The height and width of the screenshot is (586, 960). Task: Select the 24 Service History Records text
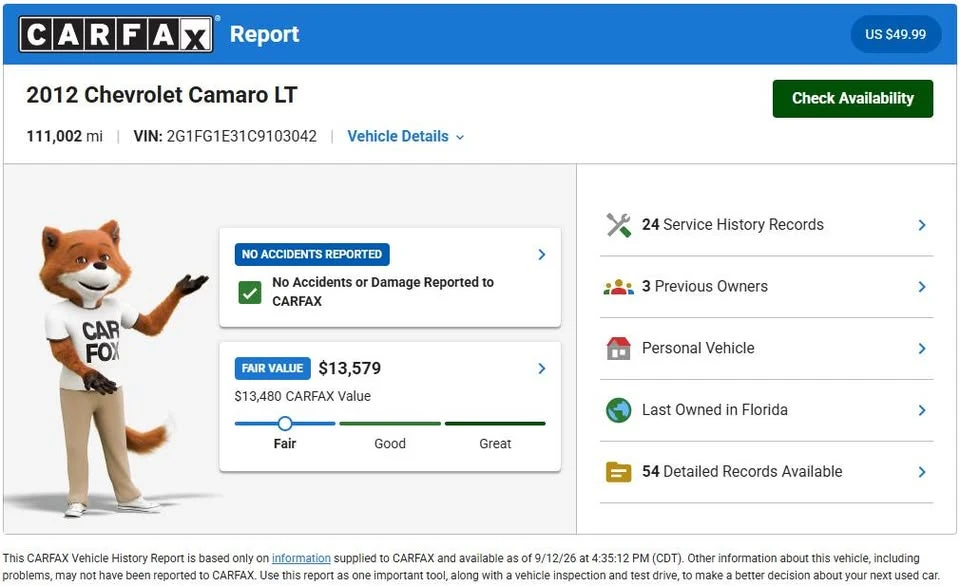click(x=733, y=225)
